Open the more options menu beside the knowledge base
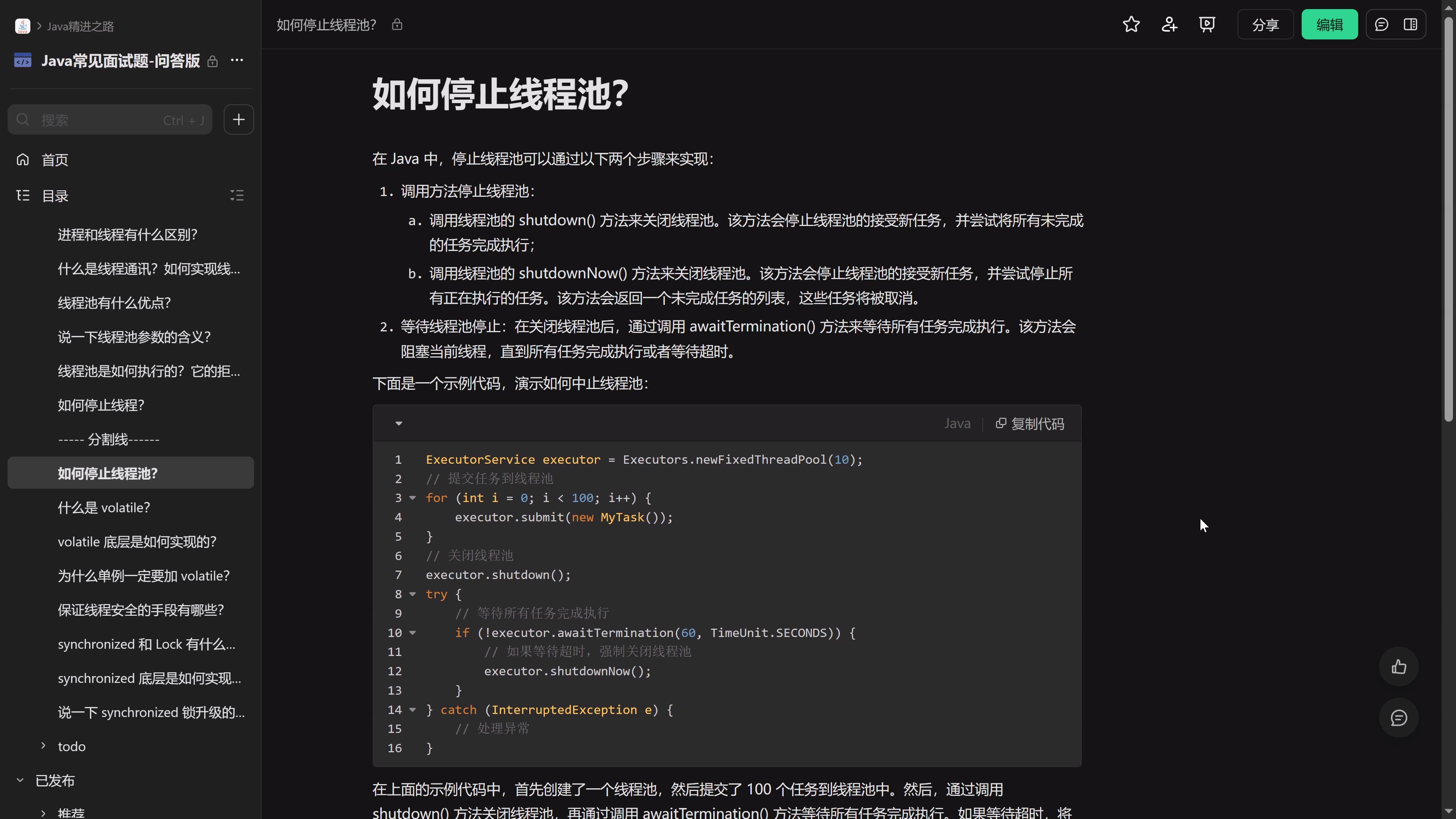This screenshot has width=1456, height=819. (x=237, y=61)
